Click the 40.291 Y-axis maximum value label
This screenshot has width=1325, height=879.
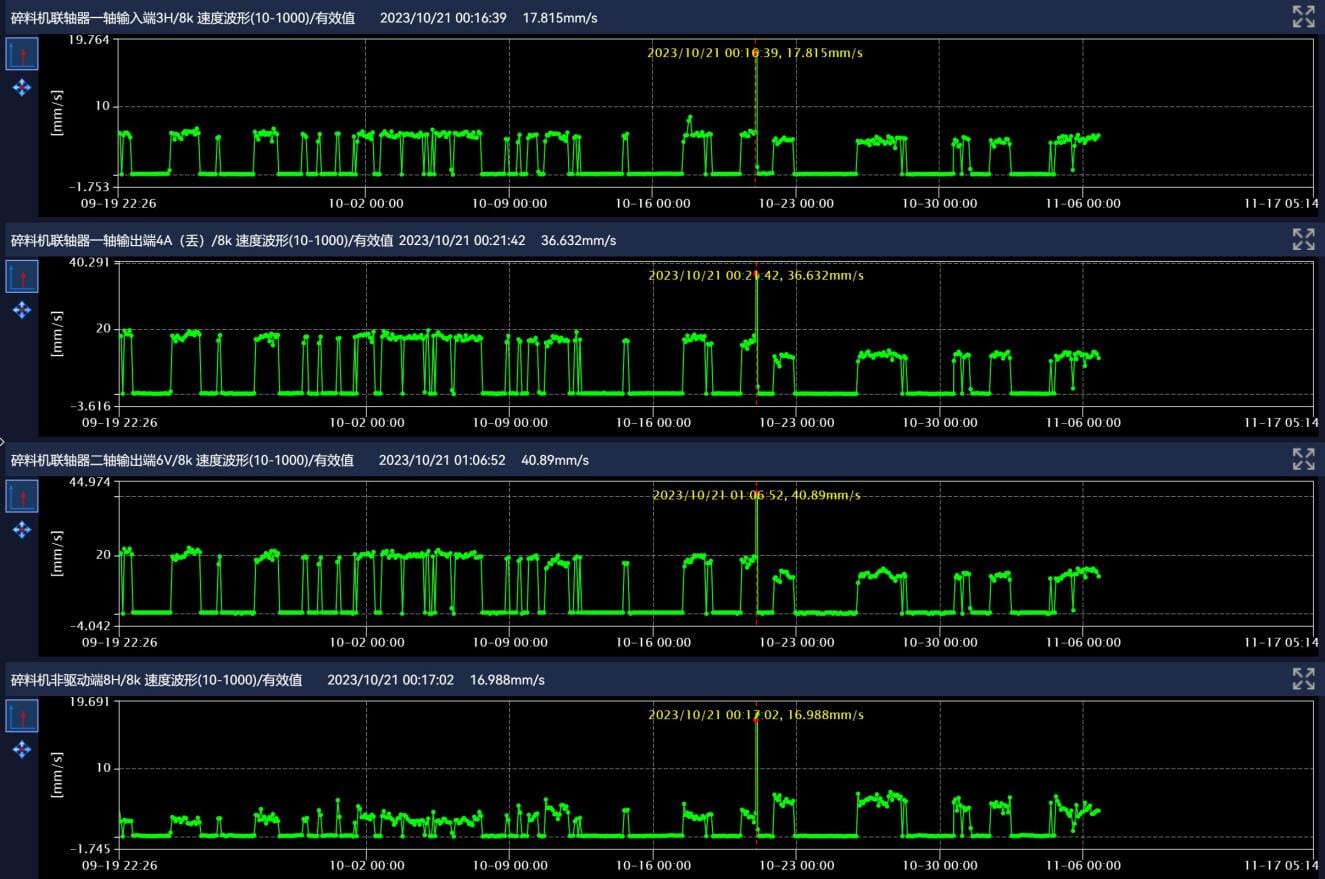tap(90, 262)
